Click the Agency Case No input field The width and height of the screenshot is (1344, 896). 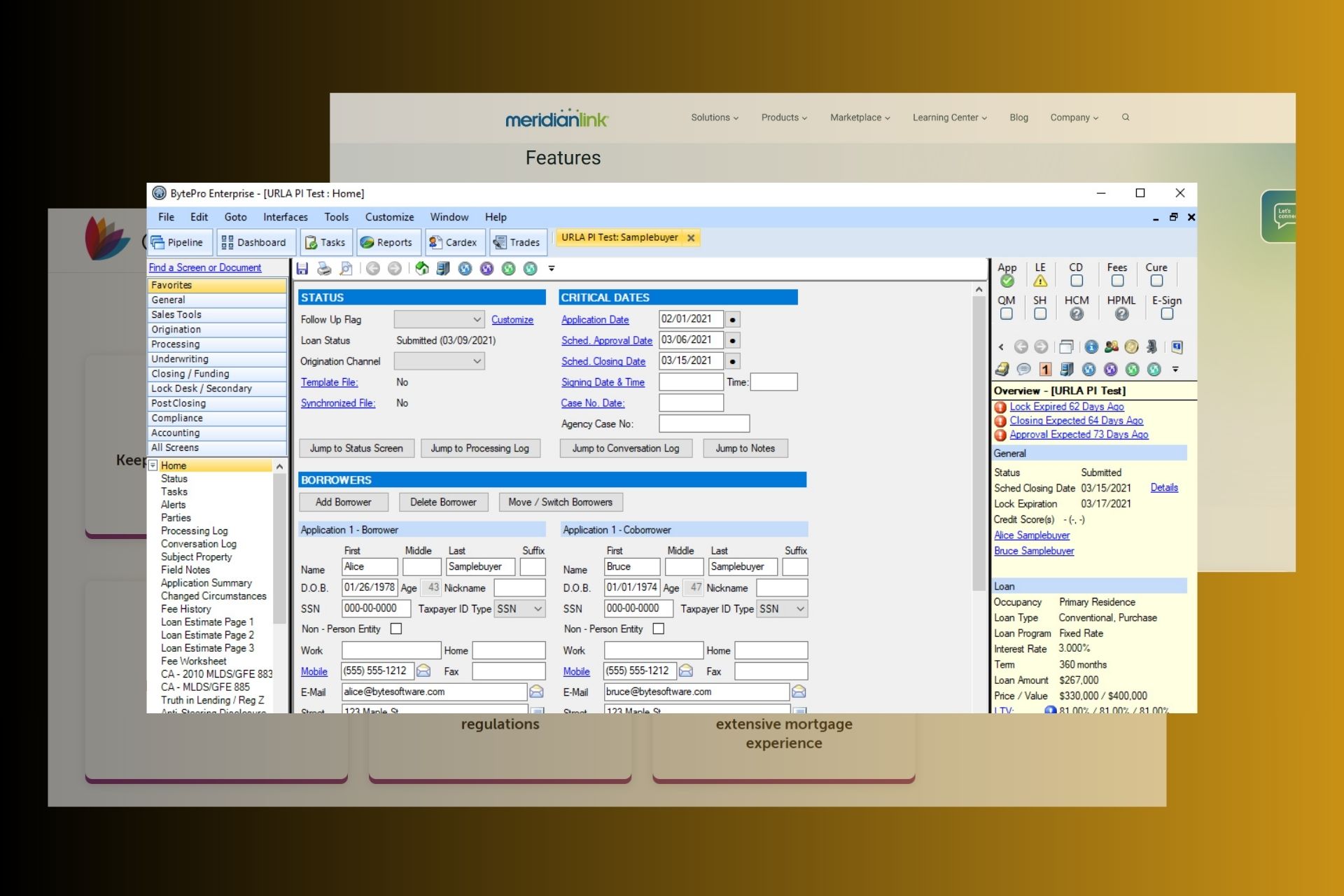tap(703, 423)
